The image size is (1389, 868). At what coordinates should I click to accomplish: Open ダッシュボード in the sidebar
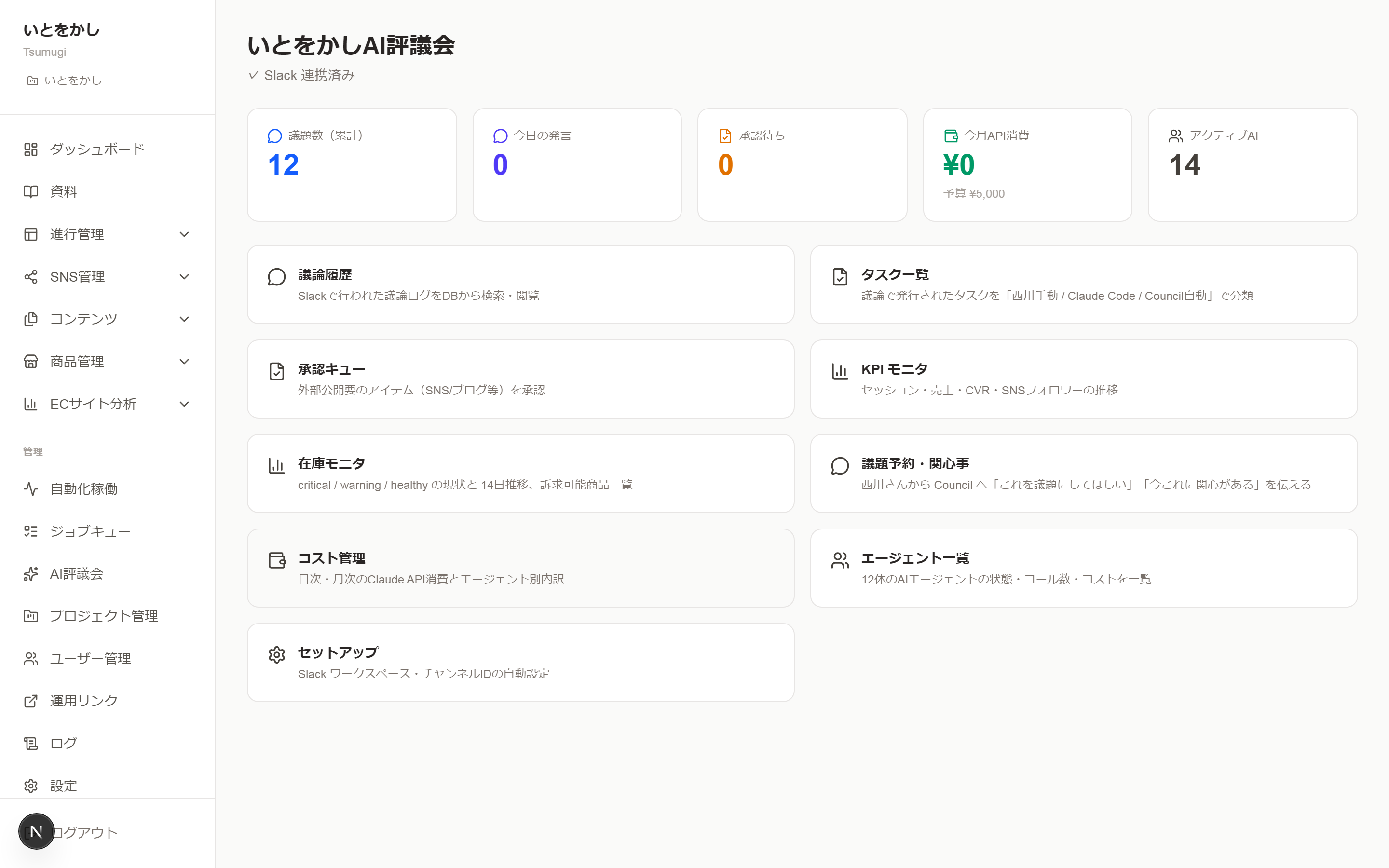[x=108, y=149]
